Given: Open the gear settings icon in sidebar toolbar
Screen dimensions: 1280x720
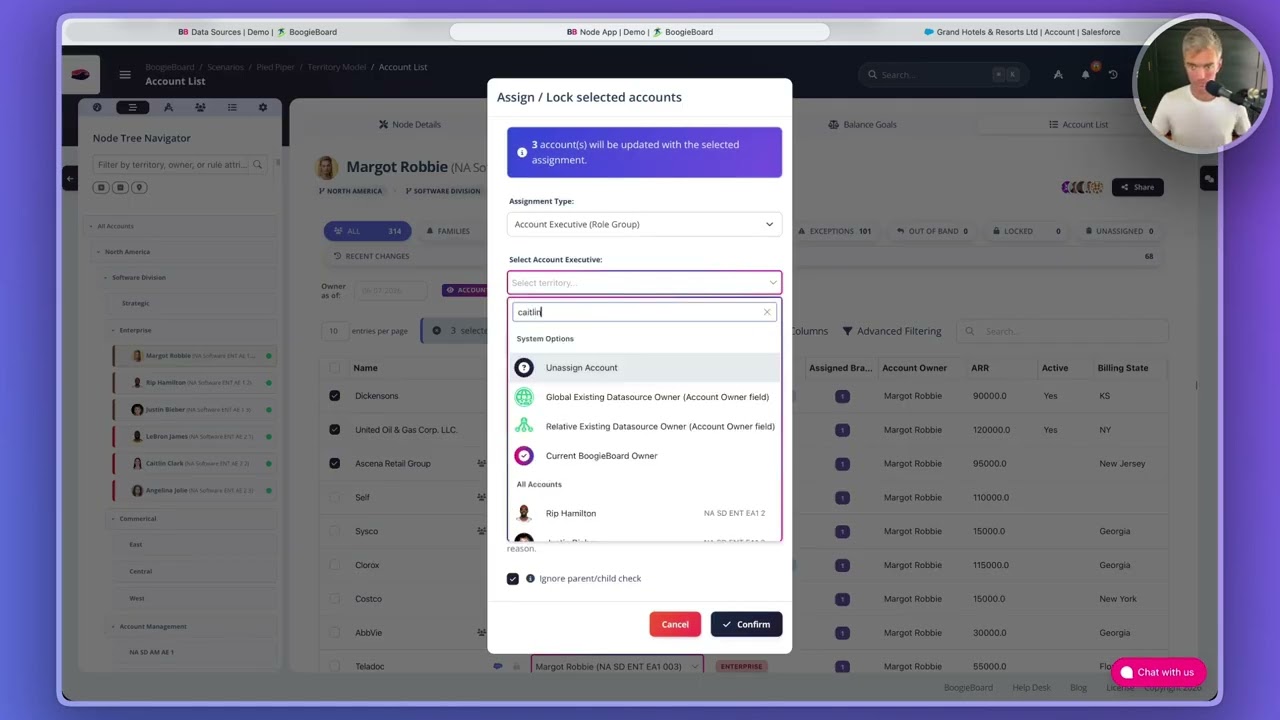Looking at the screenshot, I should [263, 107].
